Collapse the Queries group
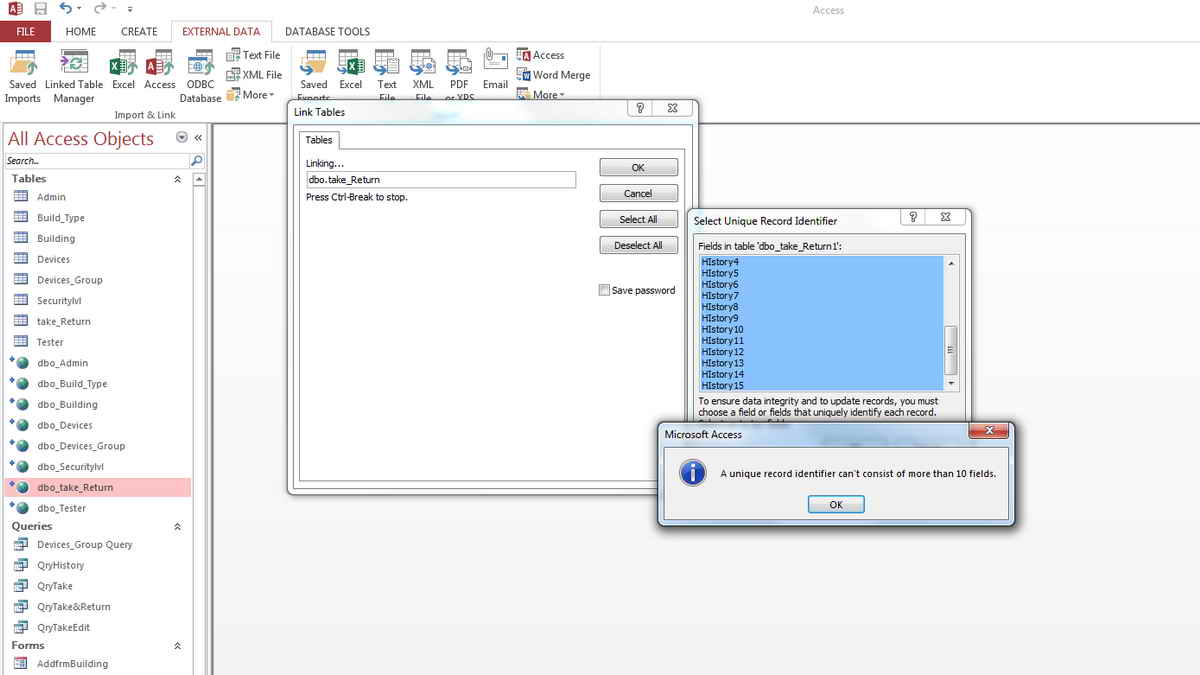 point(178,526)
